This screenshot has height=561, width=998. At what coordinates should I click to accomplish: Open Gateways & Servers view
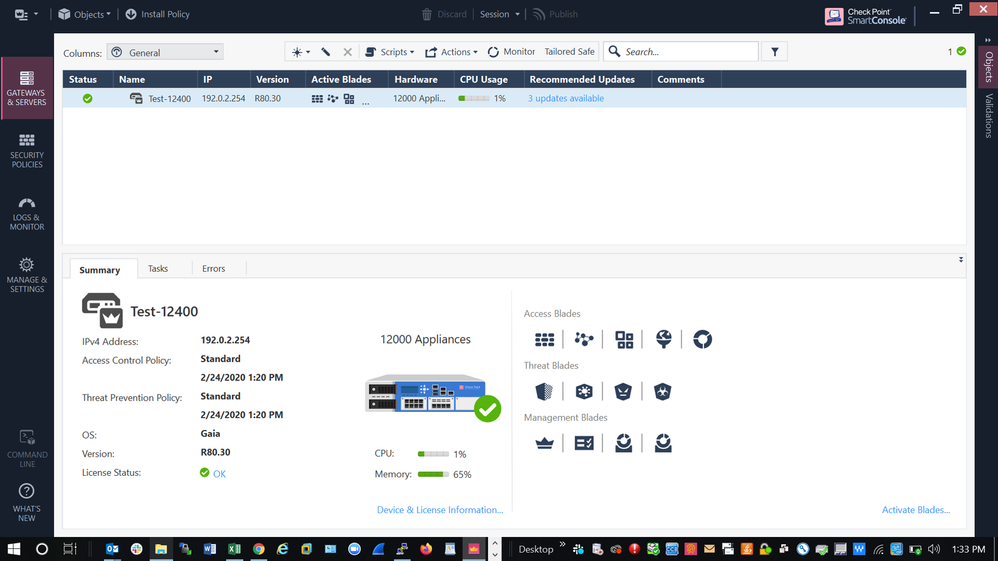coord(27,88)
